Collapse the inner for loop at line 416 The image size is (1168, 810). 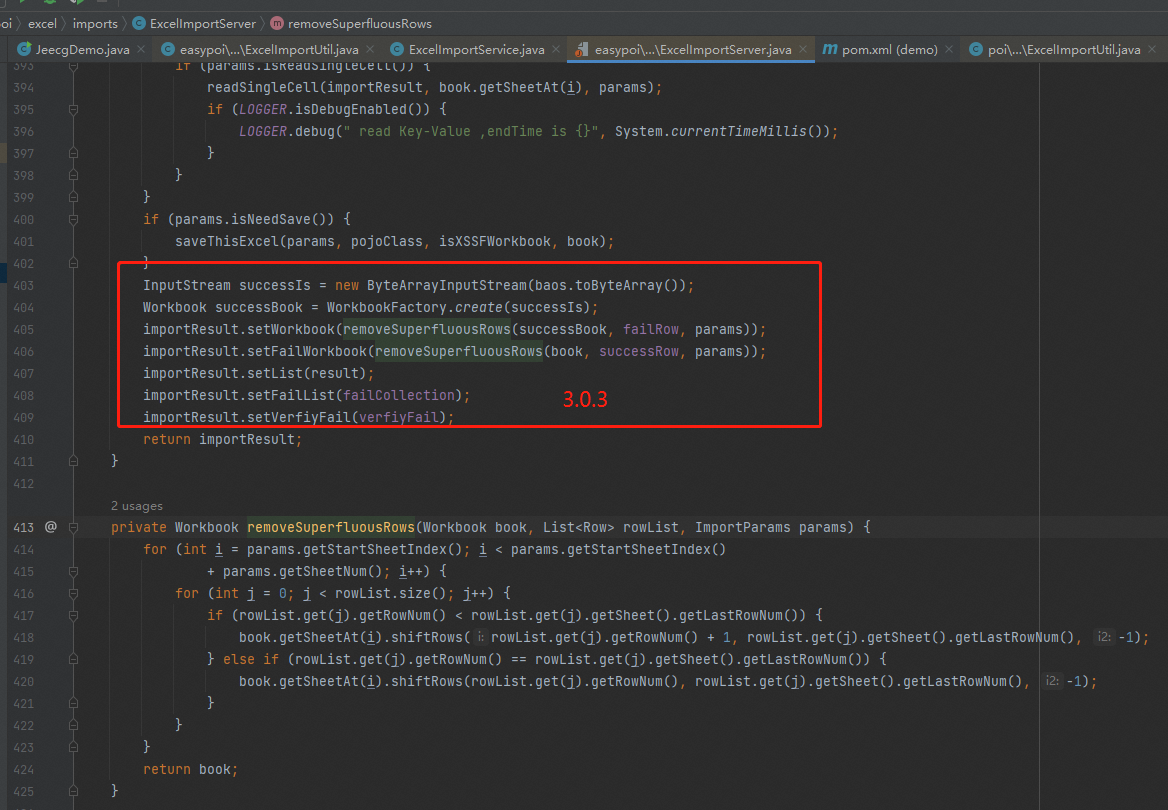click(73, 593)
